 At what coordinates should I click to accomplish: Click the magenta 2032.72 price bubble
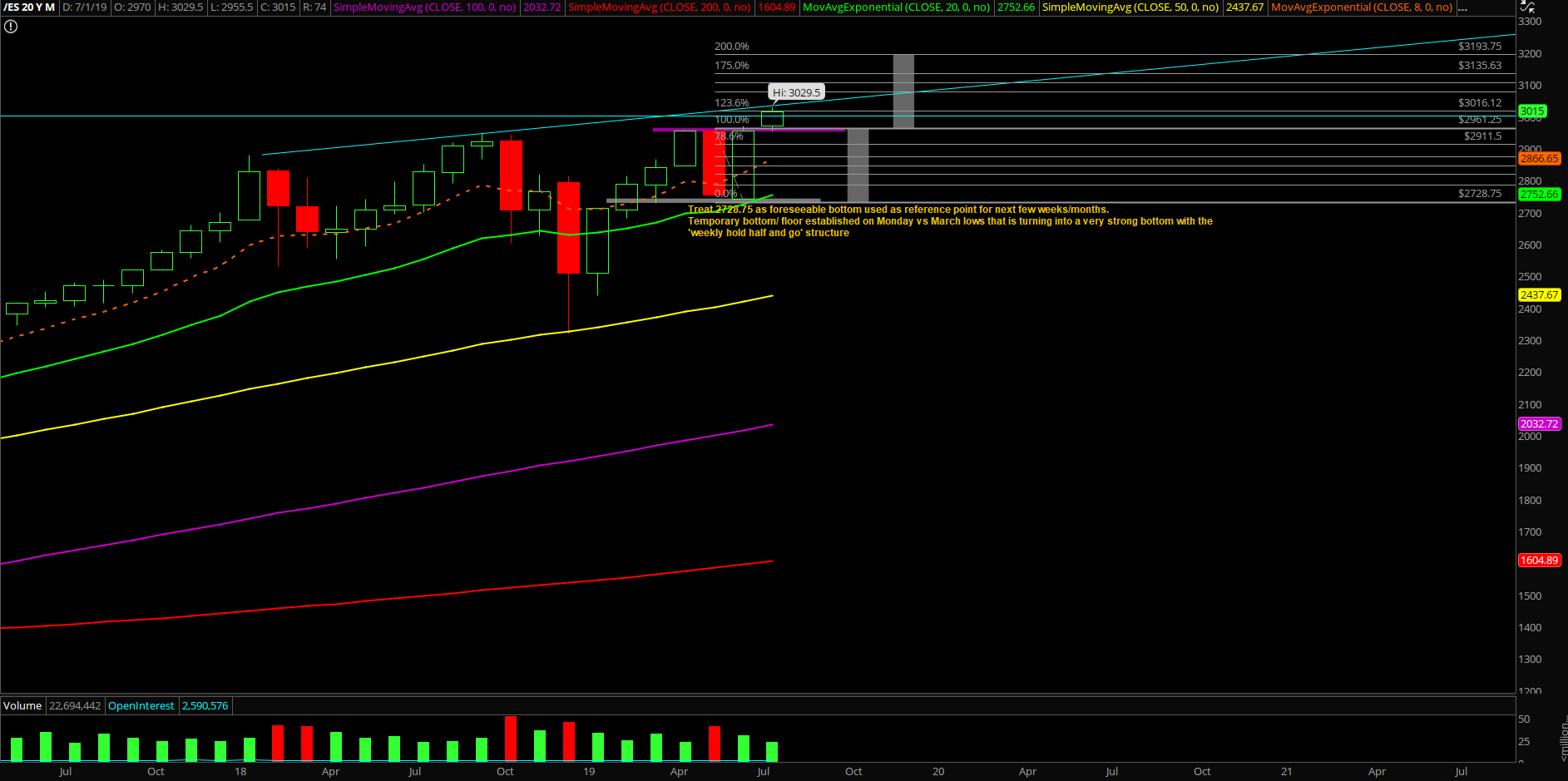click(1539, 424)
